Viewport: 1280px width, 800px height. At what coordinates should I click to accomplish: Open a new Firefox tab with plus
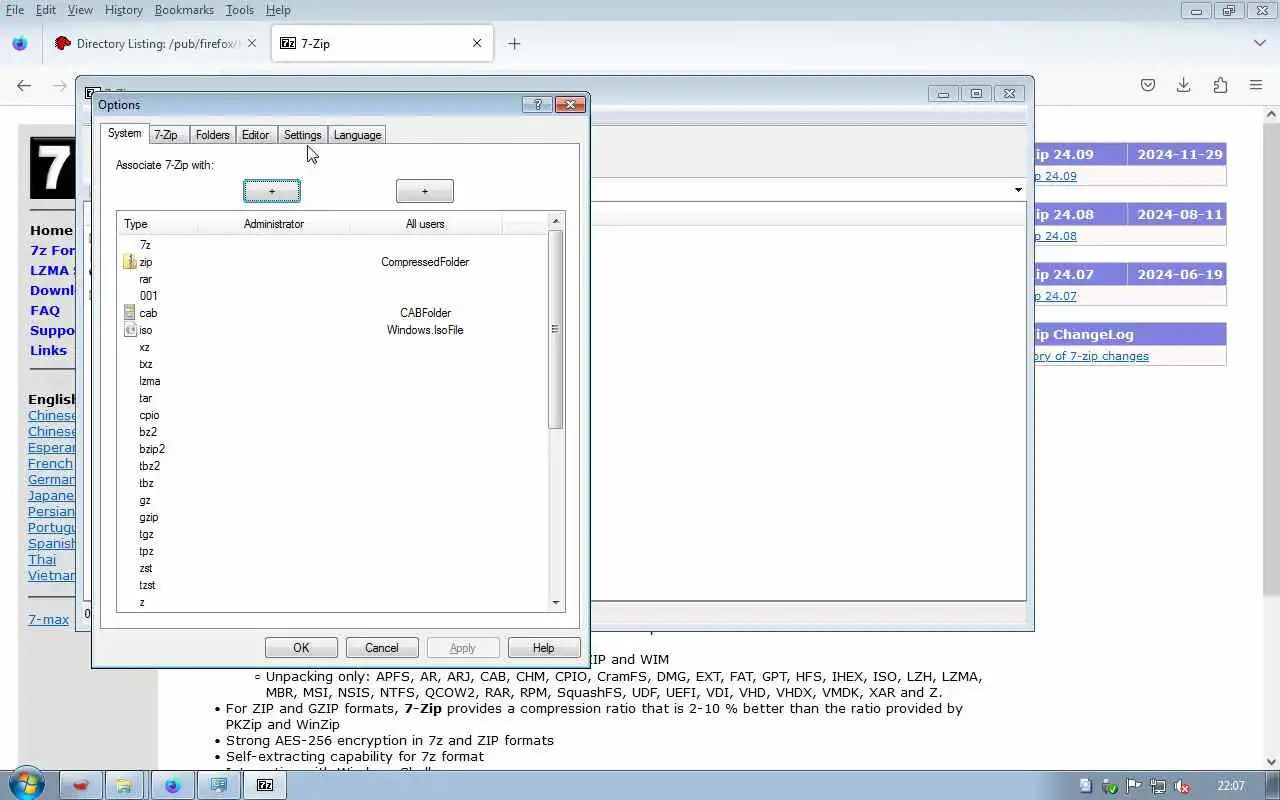pyautogui.click(x=514, y=43)
